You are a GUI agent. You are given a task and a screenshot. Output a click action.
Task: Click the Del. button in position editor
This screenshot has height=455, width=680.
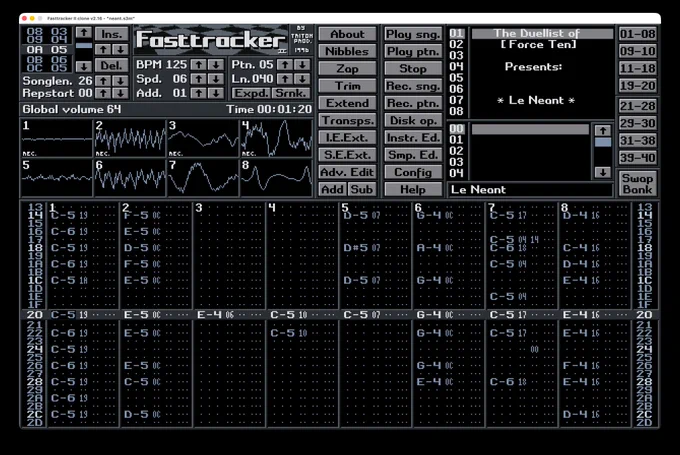point(111,66)
